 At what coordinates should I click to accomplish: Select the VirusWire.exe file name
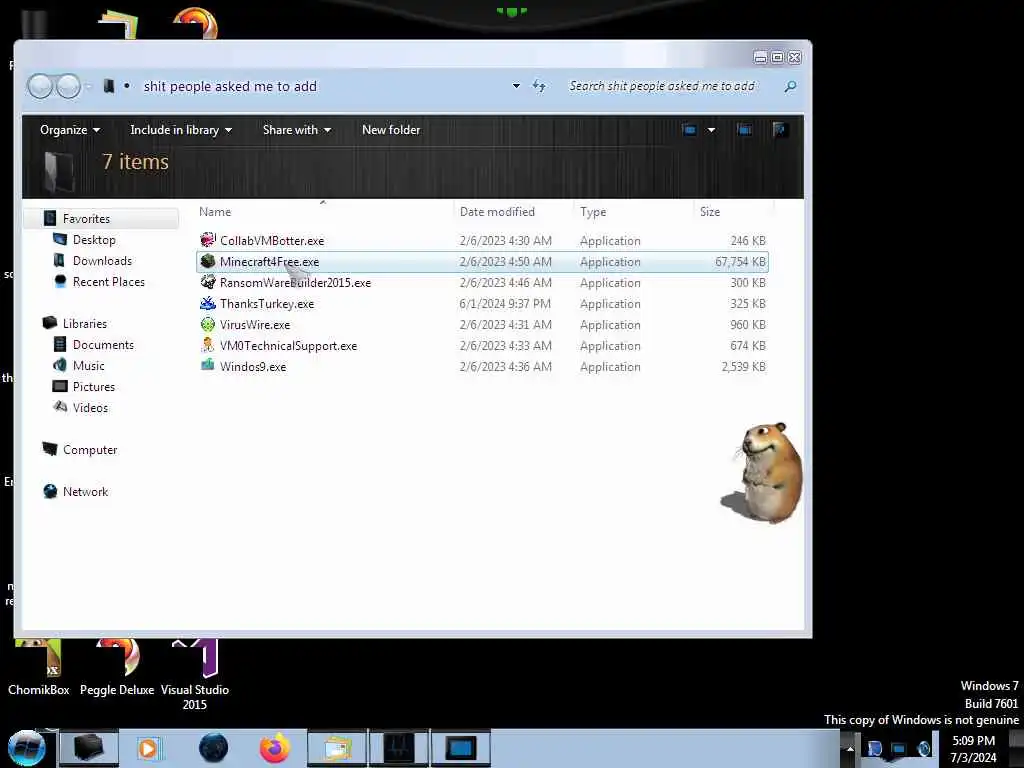(x=255, y=325)
